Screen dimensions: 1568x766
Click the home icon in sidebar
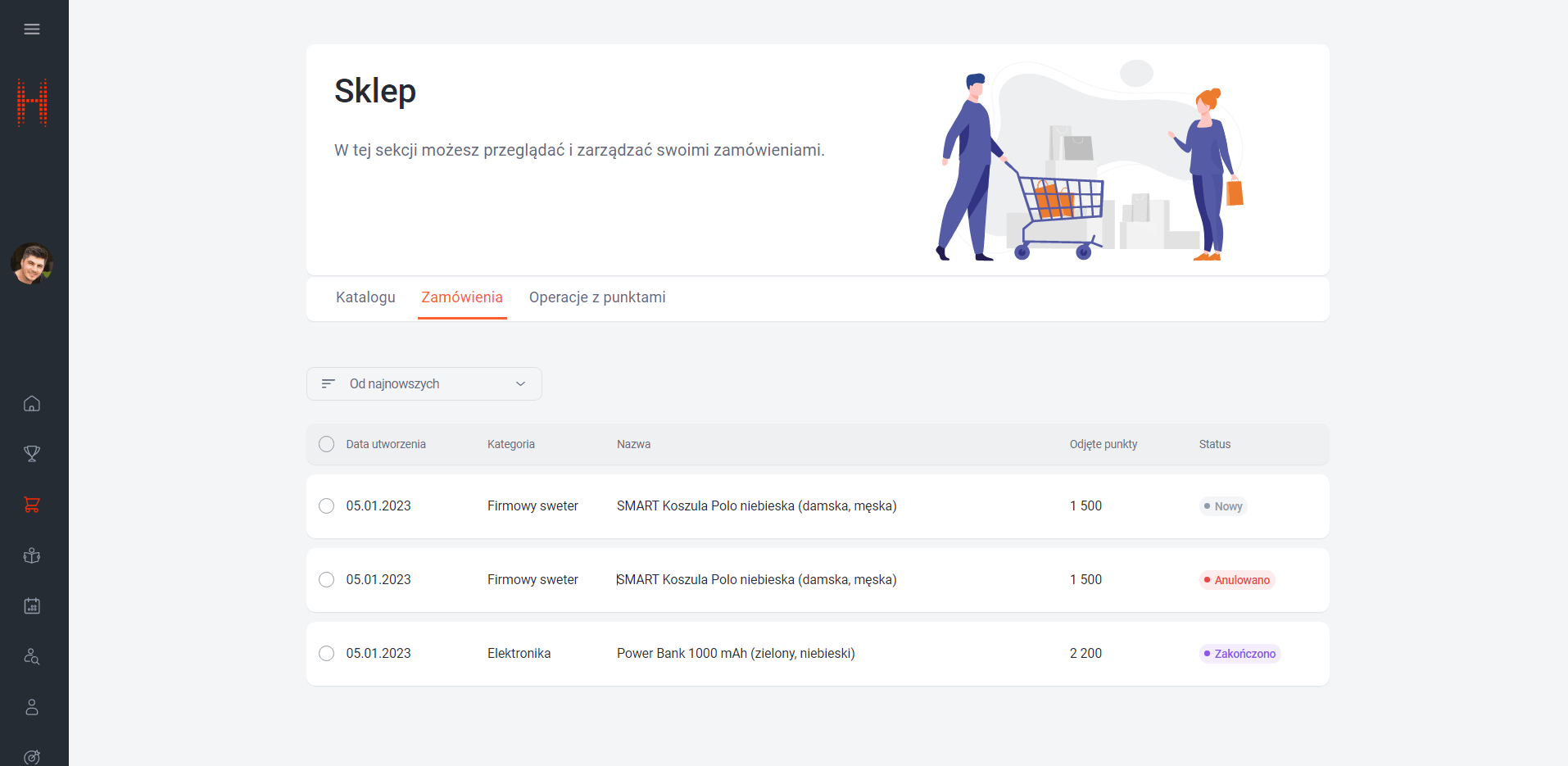pyautogui.click(x=32, y=404)
